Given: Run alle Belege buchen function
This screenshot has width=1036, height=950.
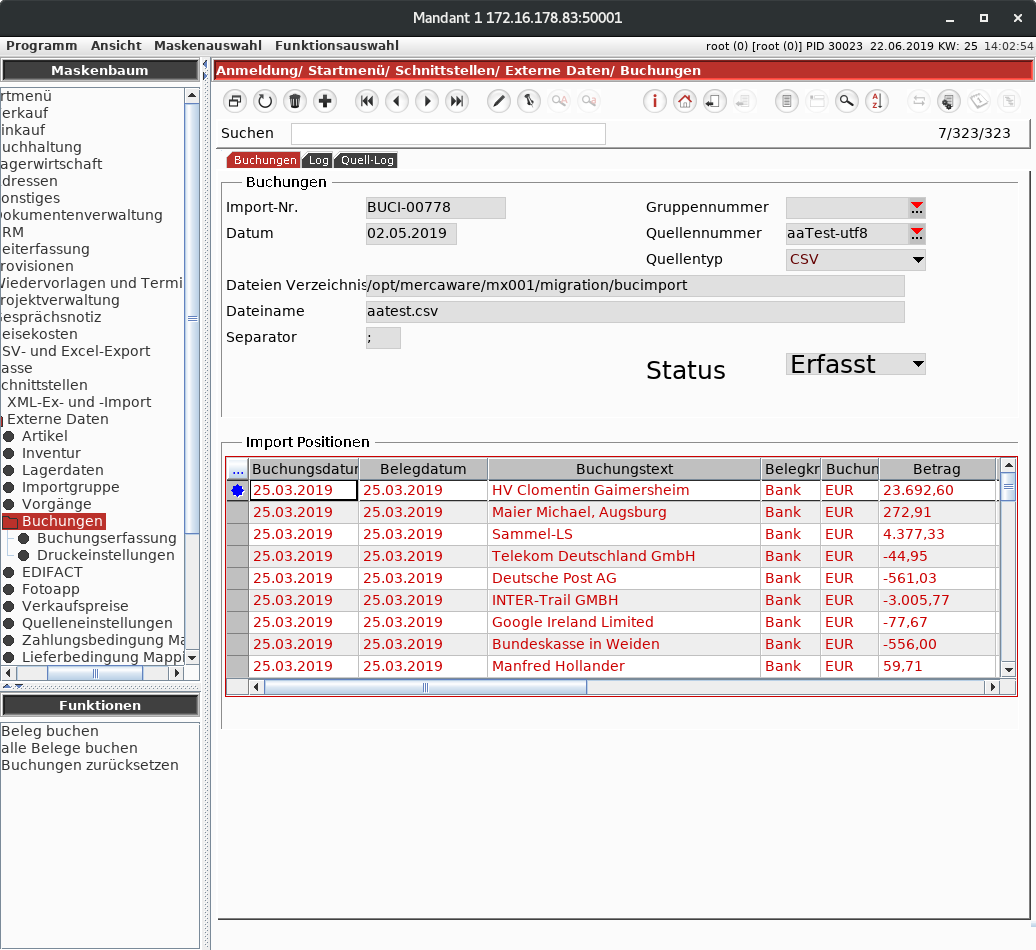Looking at the screenshot, I should (x=69, y=749).
